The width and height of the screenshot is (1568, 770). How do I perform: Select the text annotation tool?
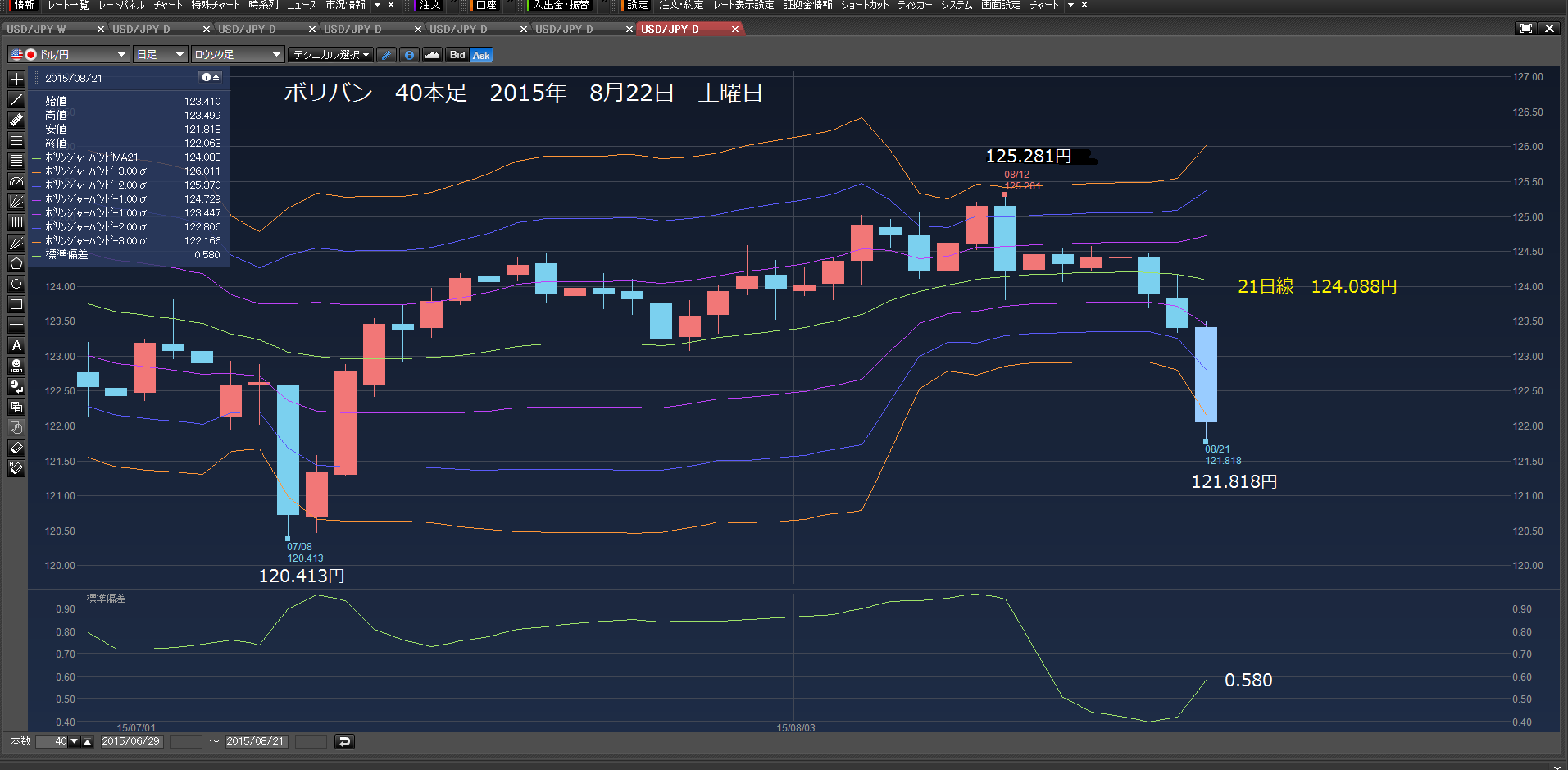tap(16, 345)
